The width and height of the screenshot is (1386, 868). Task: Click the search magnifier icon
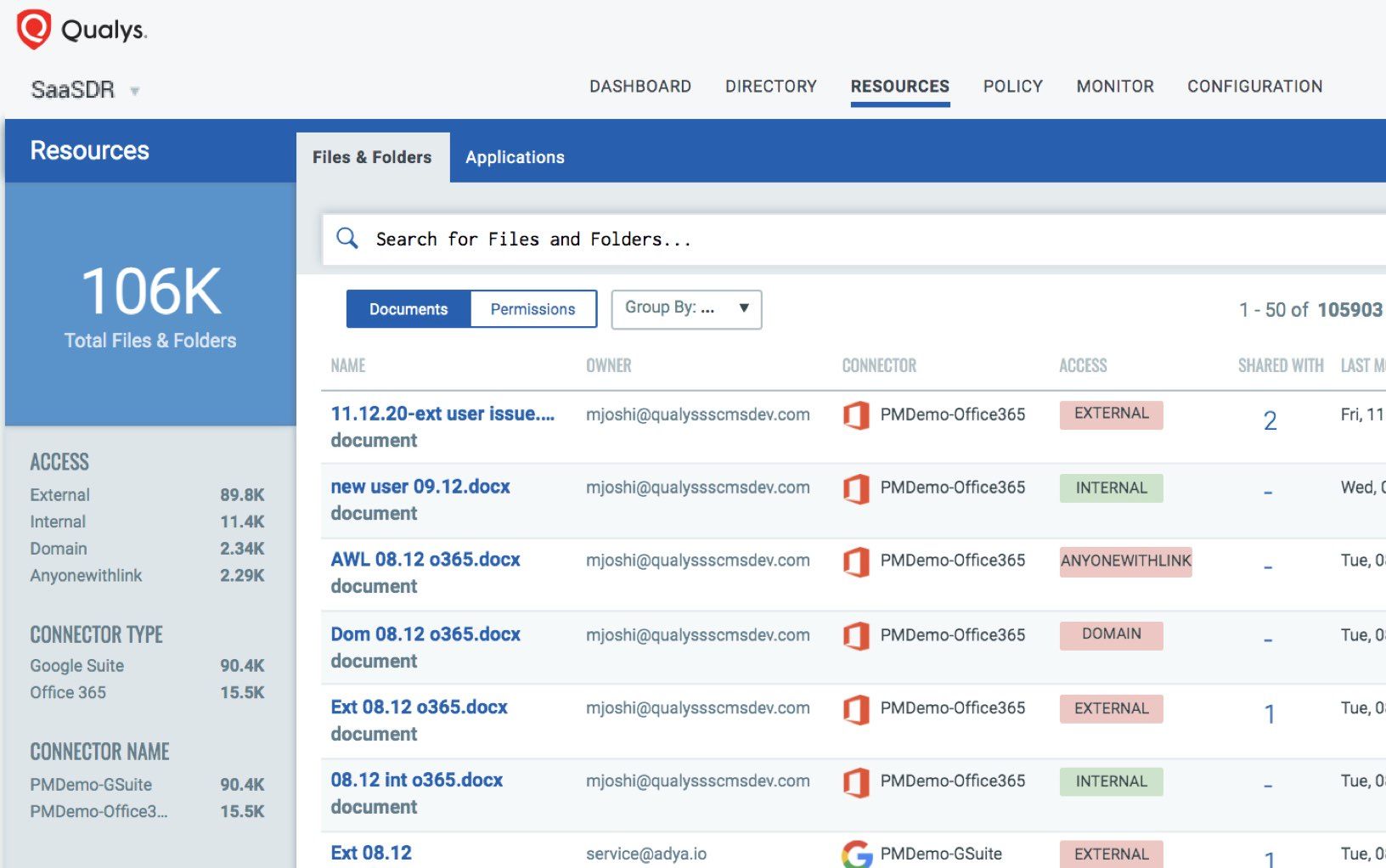point(347,239)
